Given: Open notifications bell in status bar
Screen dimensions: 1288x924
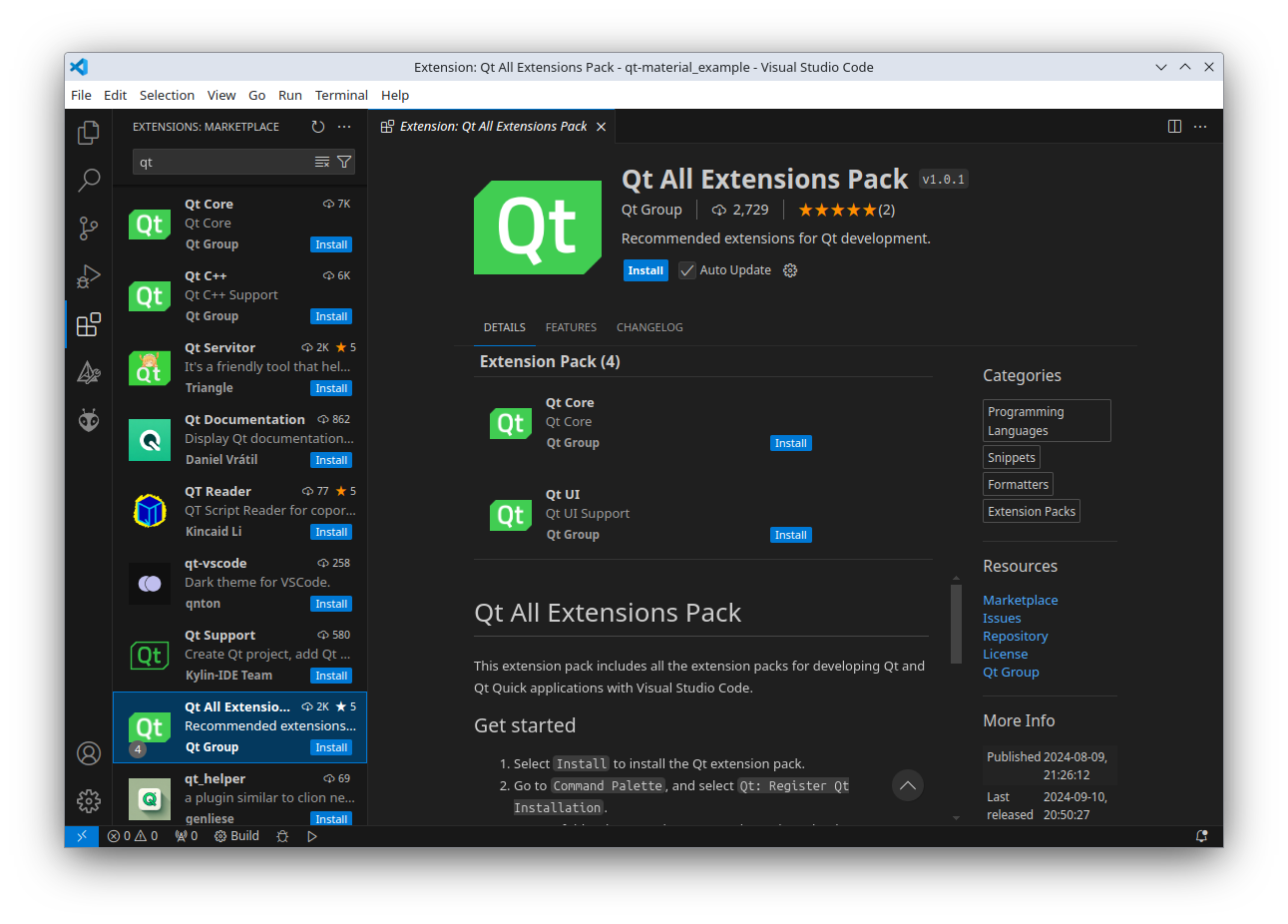Looking at the screenshot, I should coord(1202,836).
